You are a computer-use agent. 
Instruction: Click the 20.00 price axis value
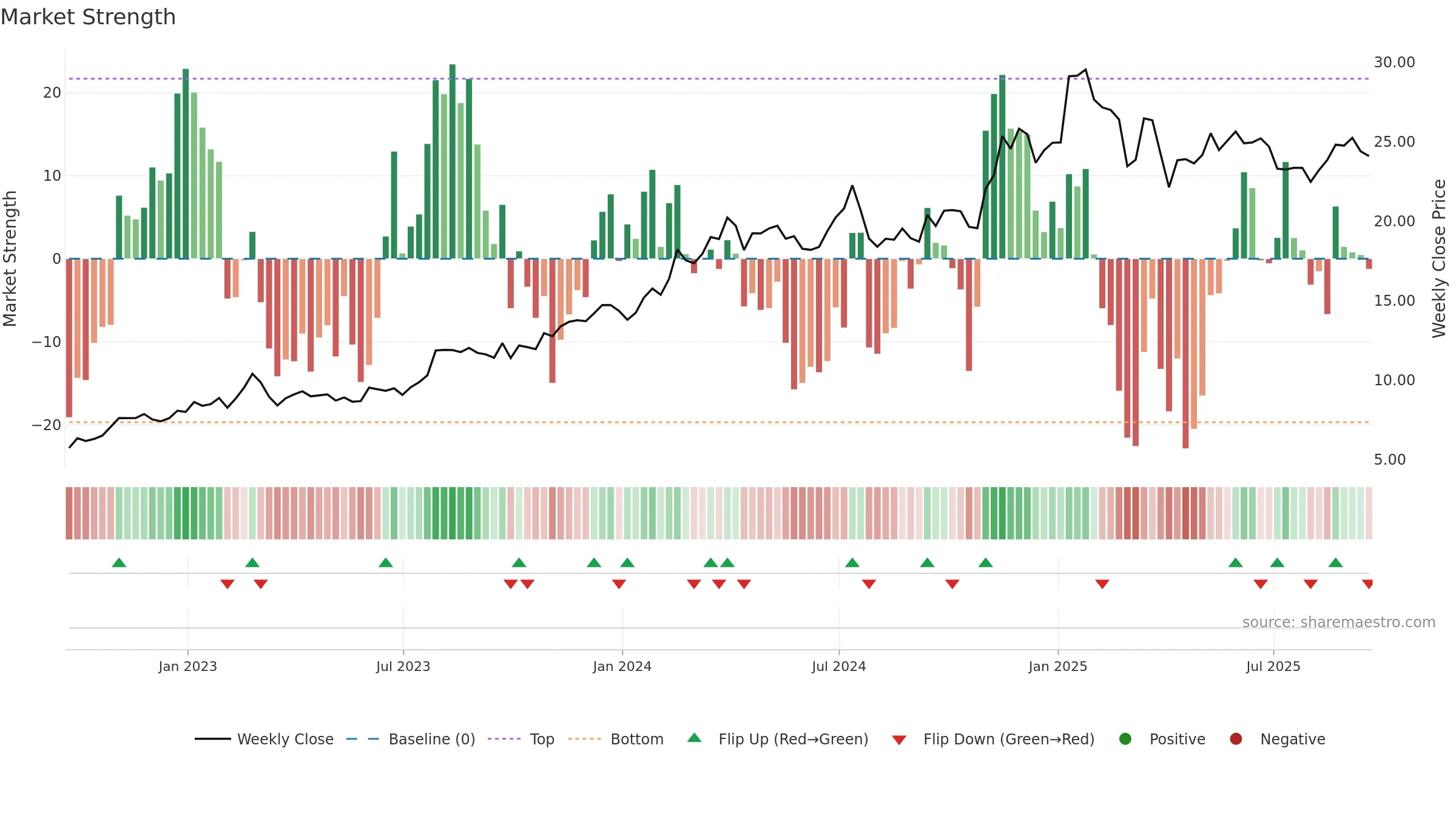pos(1394,221)
